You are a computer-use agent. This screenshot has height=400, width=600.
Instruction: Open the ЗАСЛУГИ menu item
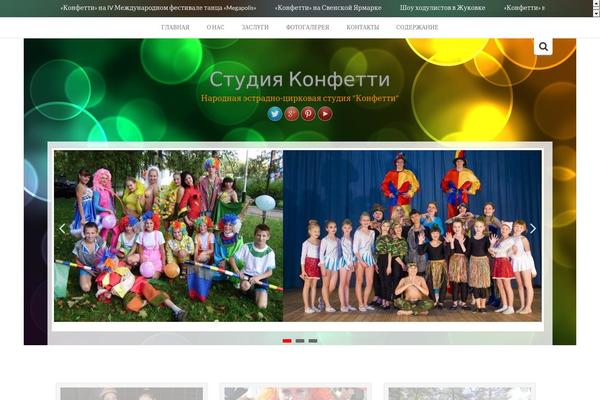(255, 27)
